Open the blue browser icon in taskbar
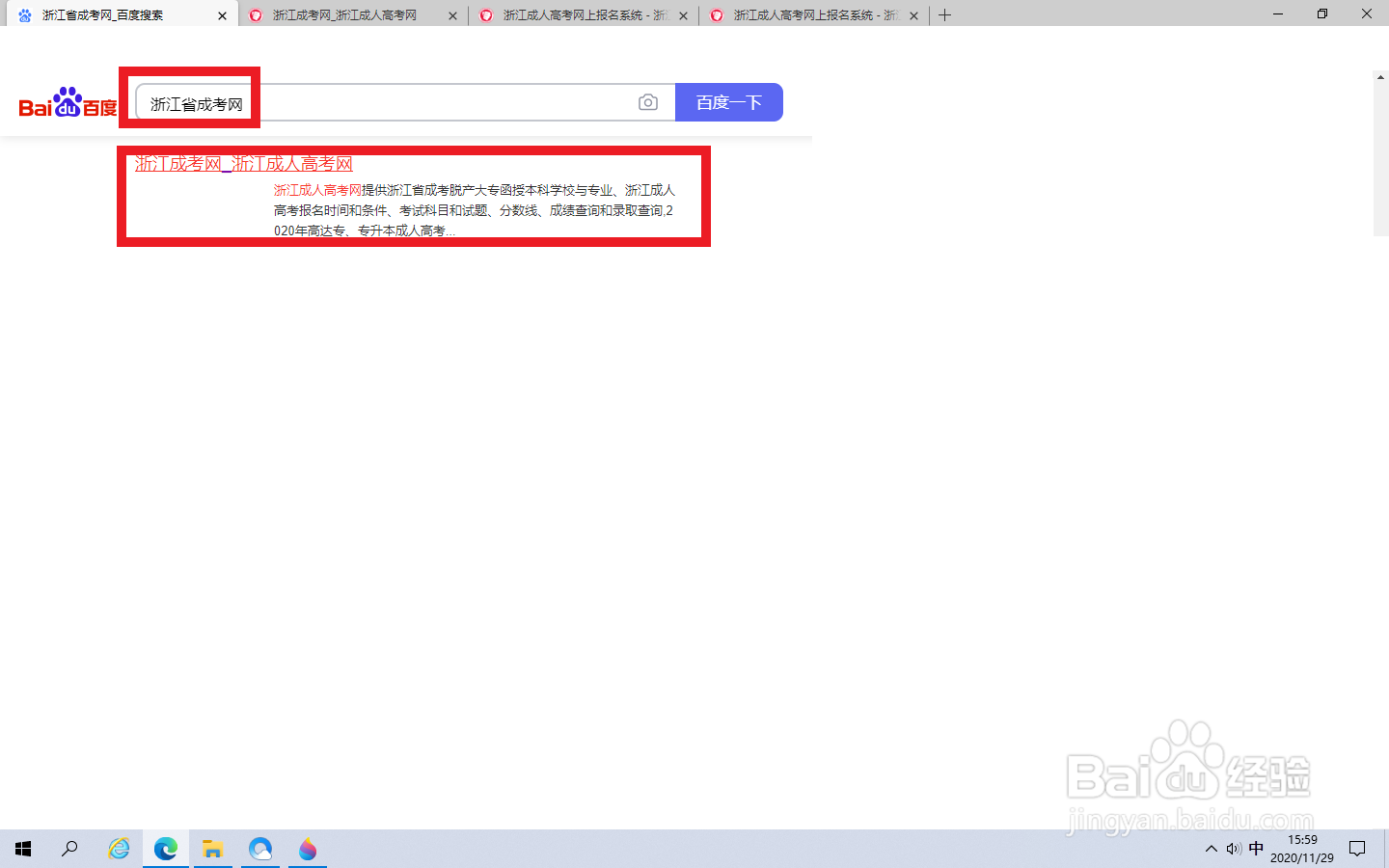The width and height of the screenshot is (1389, 868). [x=260, y=849]
